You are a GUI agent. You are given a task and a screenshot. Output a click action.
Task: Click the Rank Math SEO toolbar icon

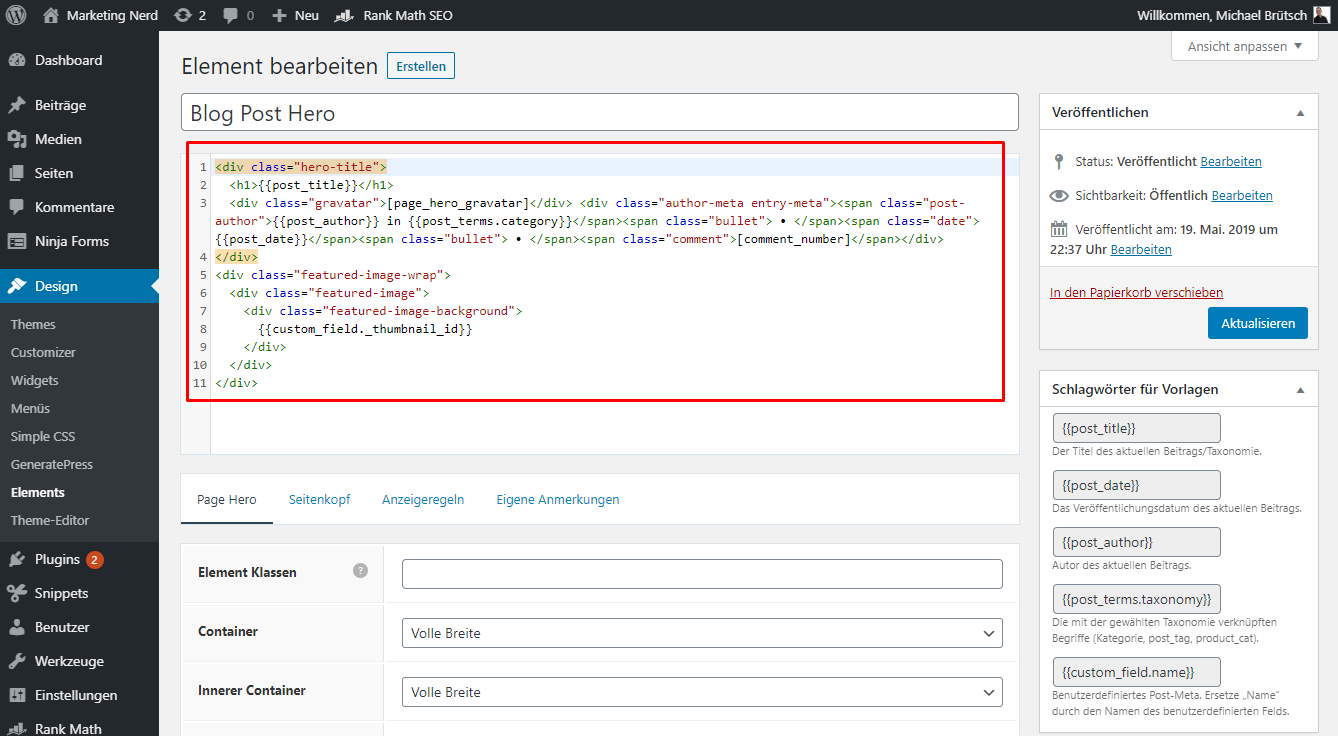(x=344, y=16)
